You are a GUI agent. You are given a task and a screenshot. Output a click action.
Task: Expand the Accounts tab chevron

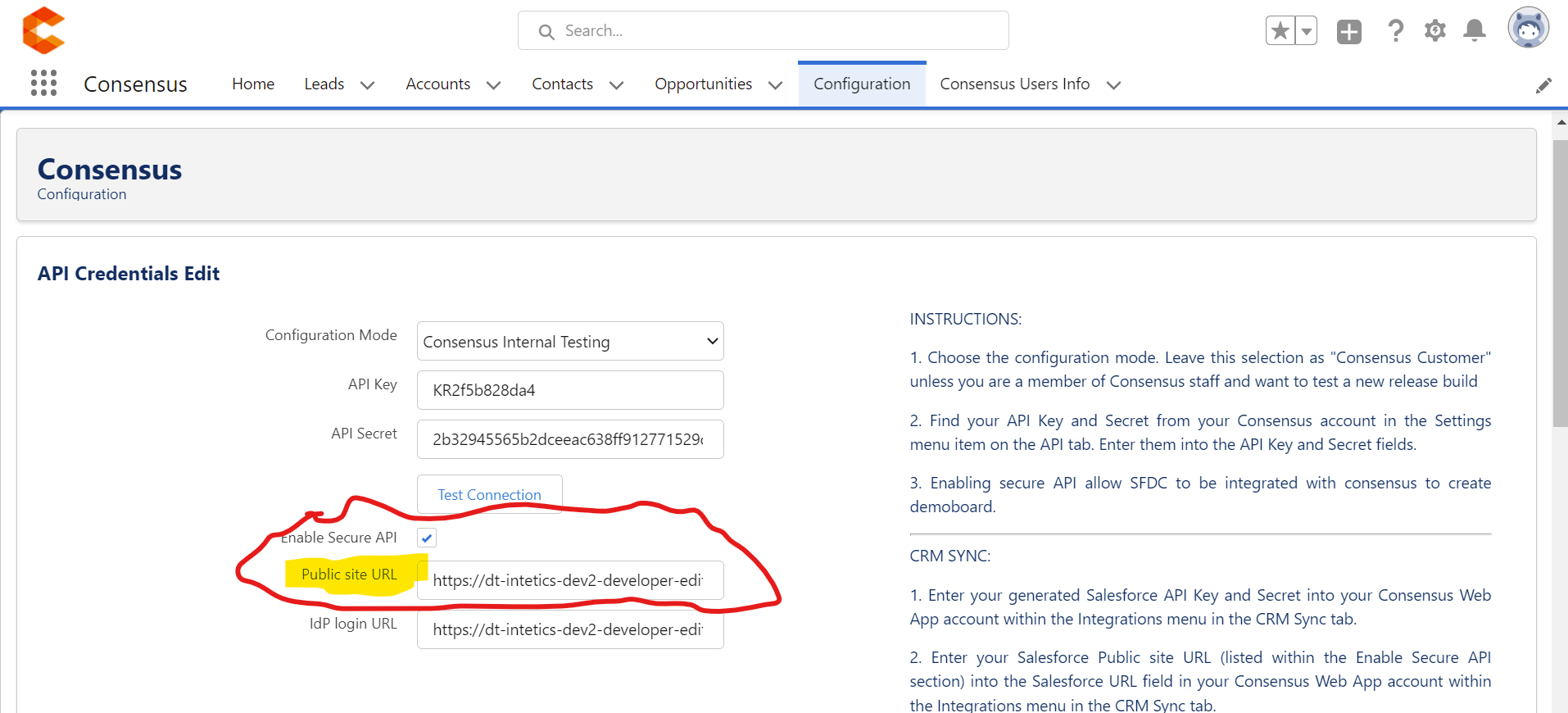[x=493, y=85]
